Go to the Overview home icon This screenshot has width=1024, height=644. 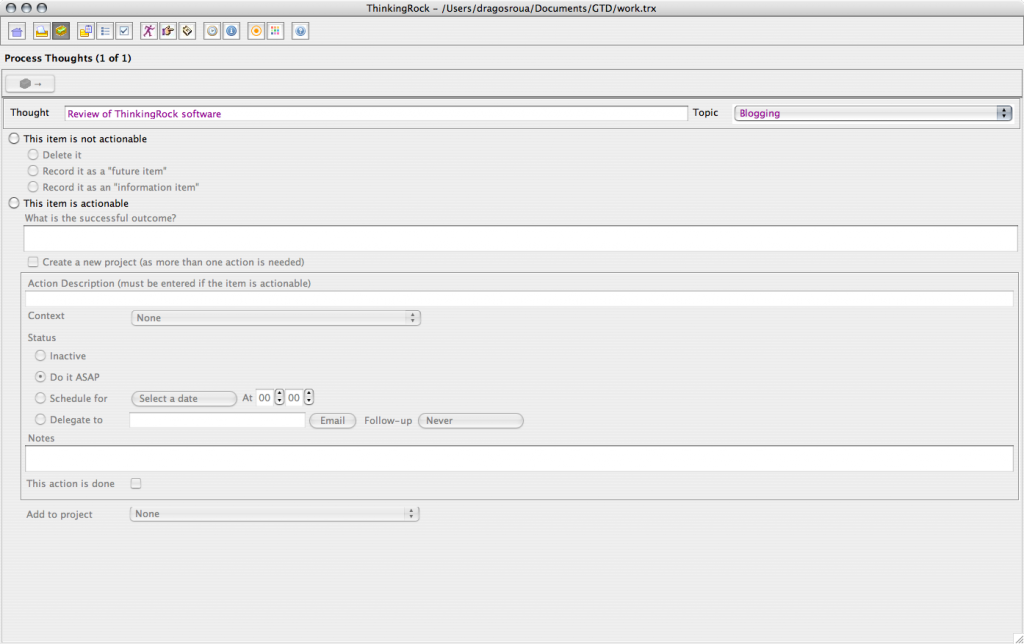[x=17, y=31]
